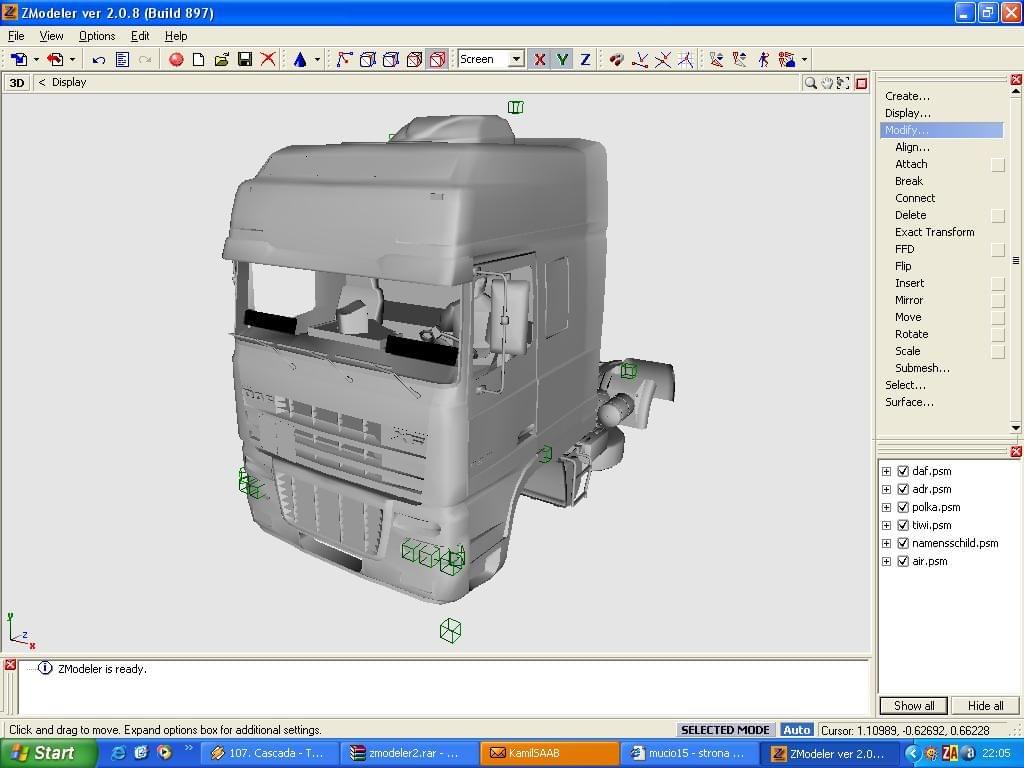Viewport: 1024px width, 768px height.
Task: Toggle visibility checkbox for daf.psm
Action: coord(903,471)
